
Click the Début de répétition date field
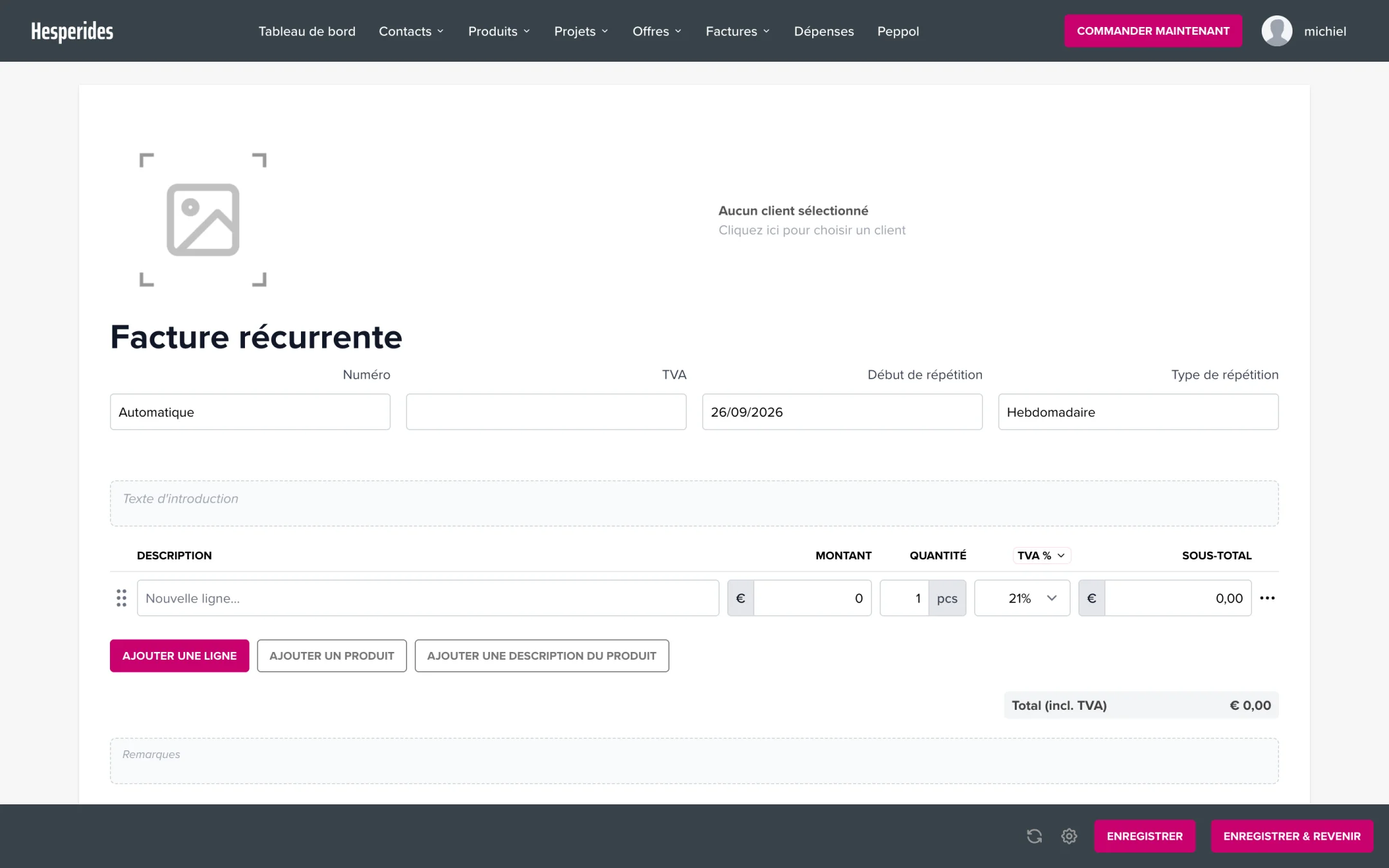tap(842, 411)
